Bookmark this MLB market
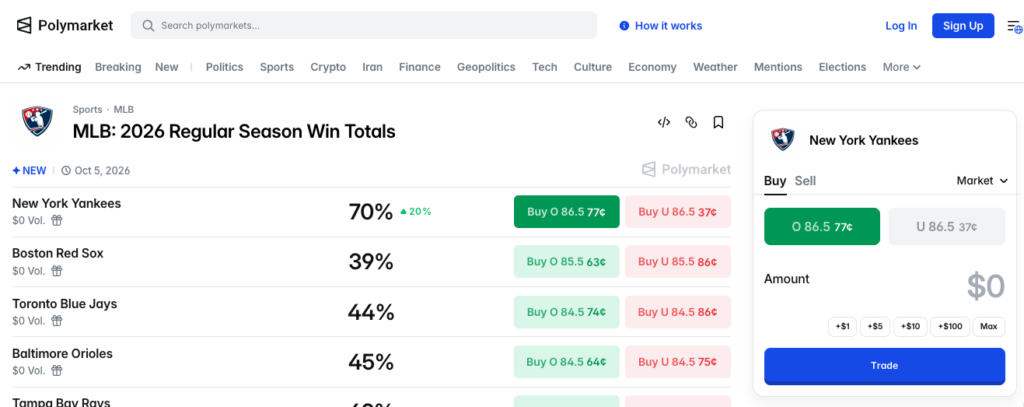The height and width of the screenshot is (407, 1024). tap(718, 122)
